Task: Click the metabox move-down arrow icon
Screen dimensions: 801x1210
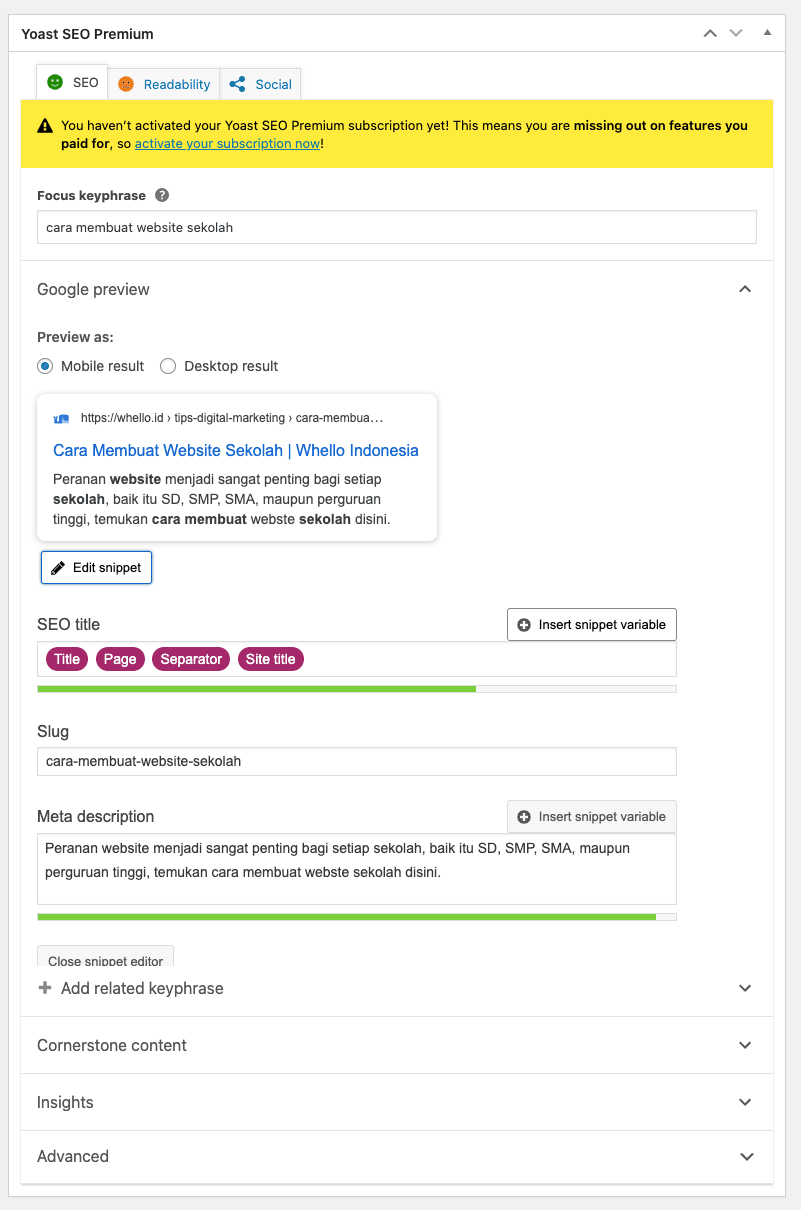Action: (x=737, y=33)
